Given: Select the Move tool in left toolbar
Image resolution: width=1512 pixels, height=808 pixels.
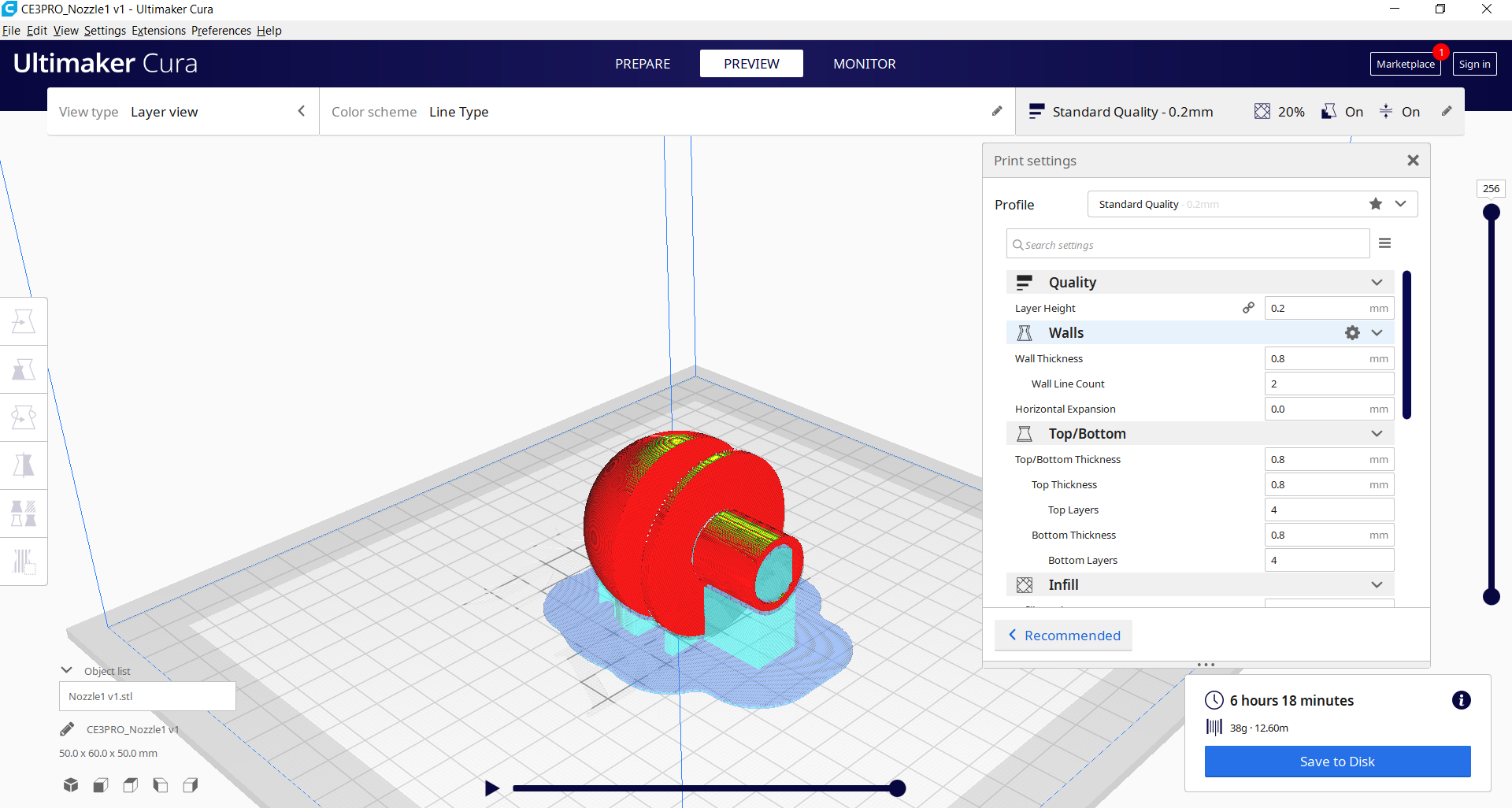Looking at the screenshot, I should [x=24, y=321].
